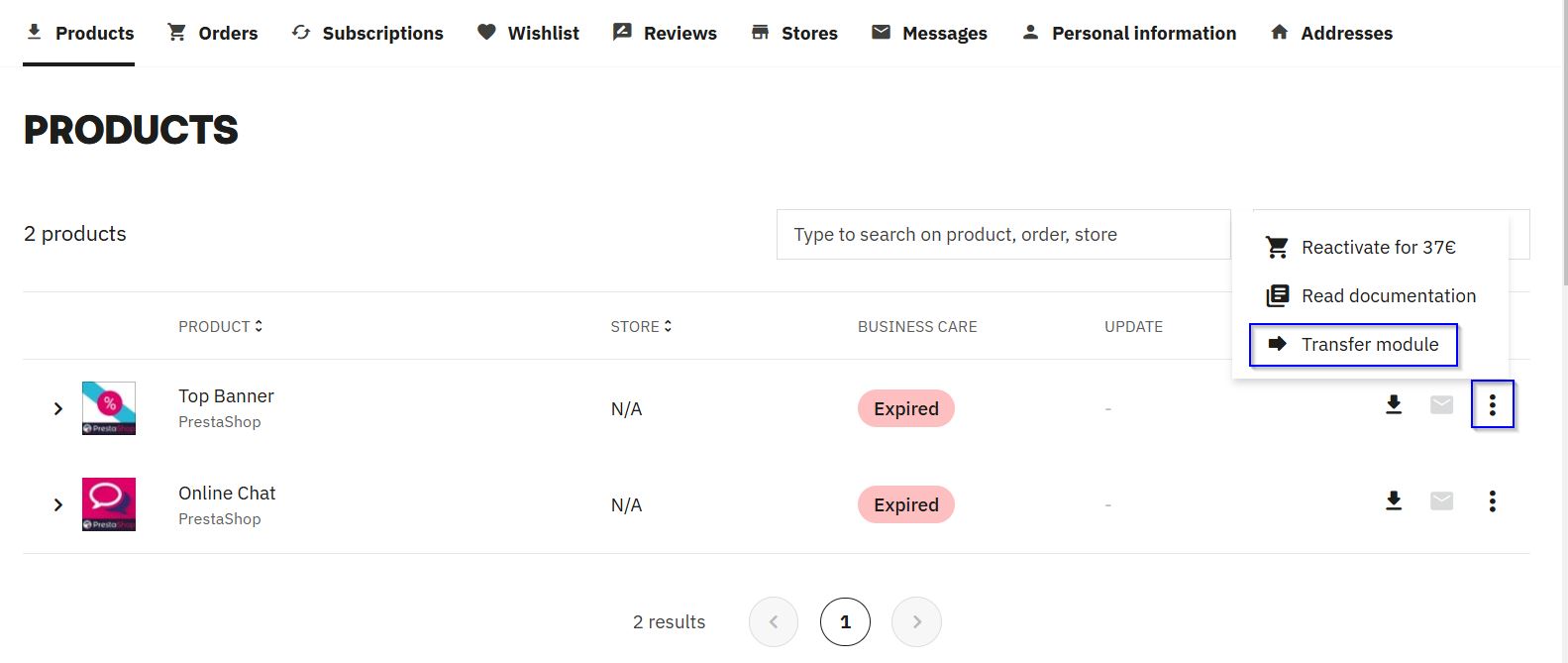Click the mail icon for Online Chat
This screenshot has height=663, width=1568.
pyautogui.click(x=1441, y=501)
